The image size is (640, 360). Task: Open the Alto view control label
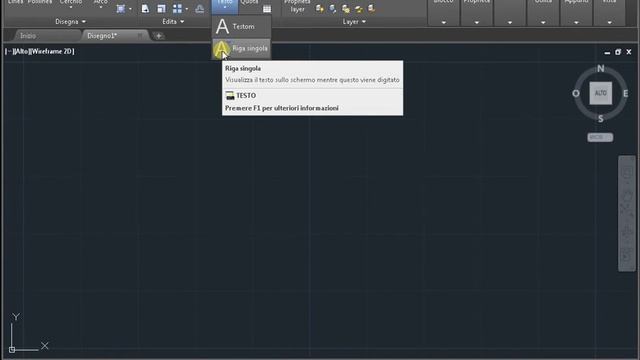point(21,51)
